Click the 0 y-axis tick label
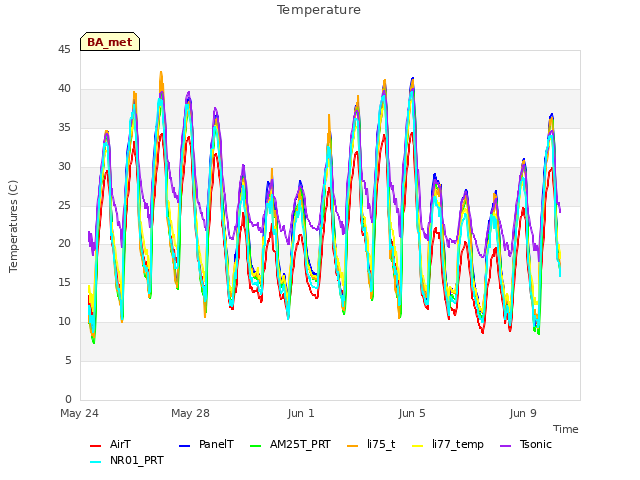640x480 pixels. [68, 400]
